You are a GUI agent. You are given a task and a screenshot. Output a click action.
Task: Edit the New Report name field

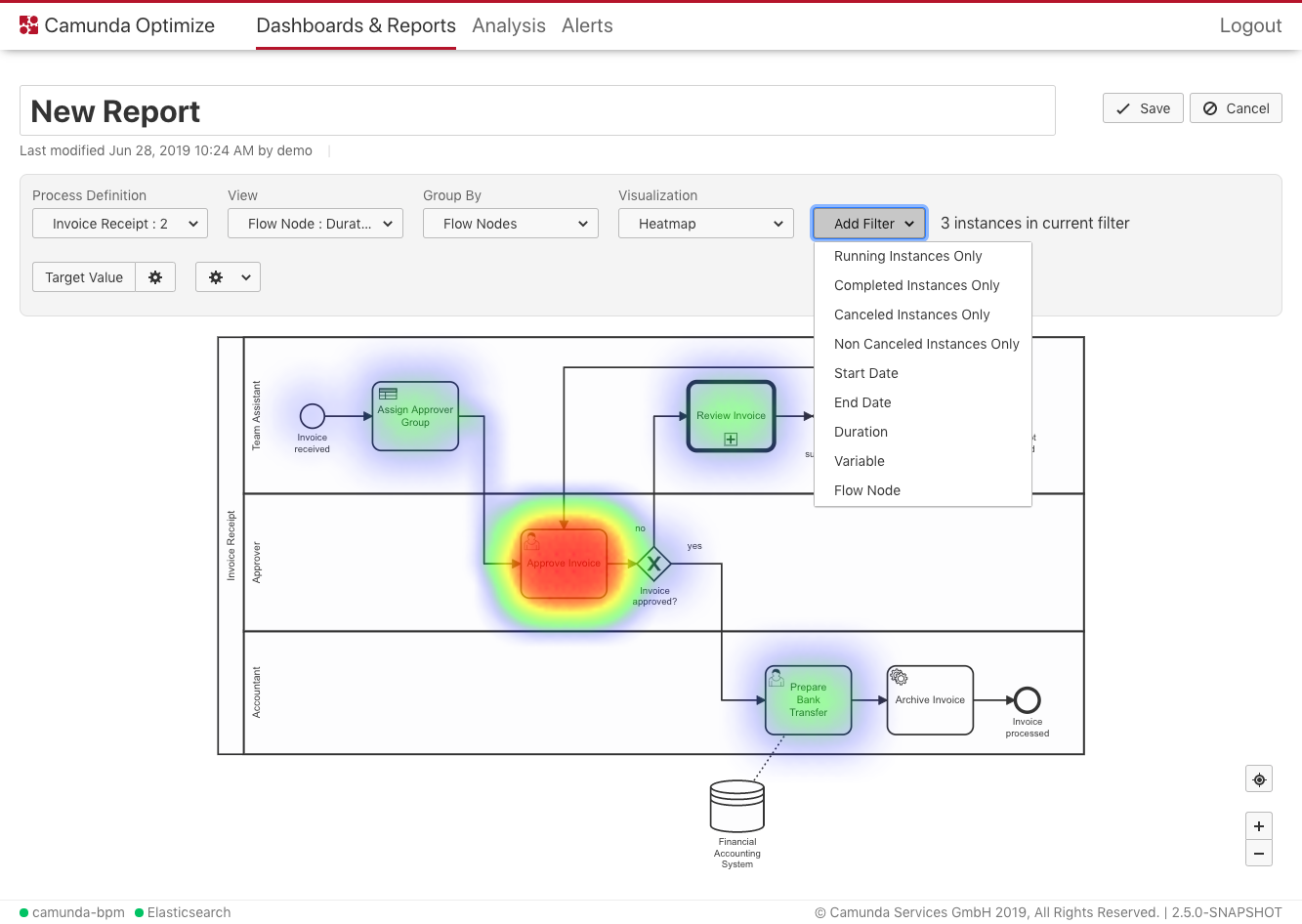click(x=537, y=110)
